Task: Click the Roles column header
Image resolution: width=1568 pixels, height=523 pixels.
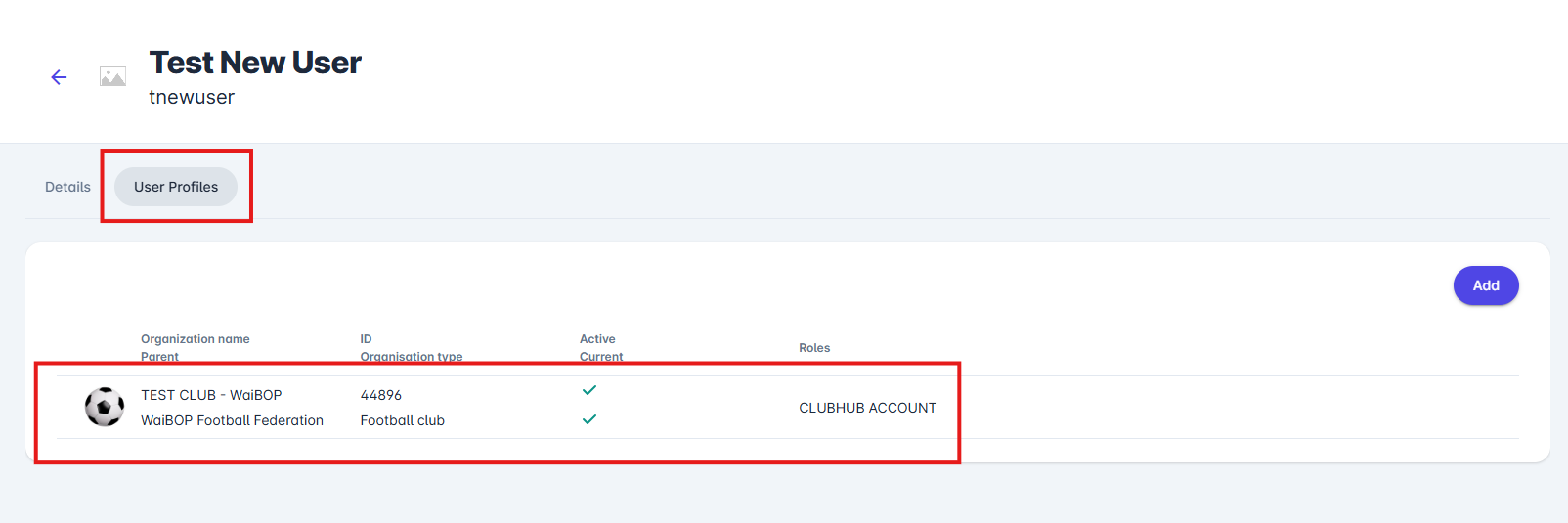Action: [x=814, y=348]
